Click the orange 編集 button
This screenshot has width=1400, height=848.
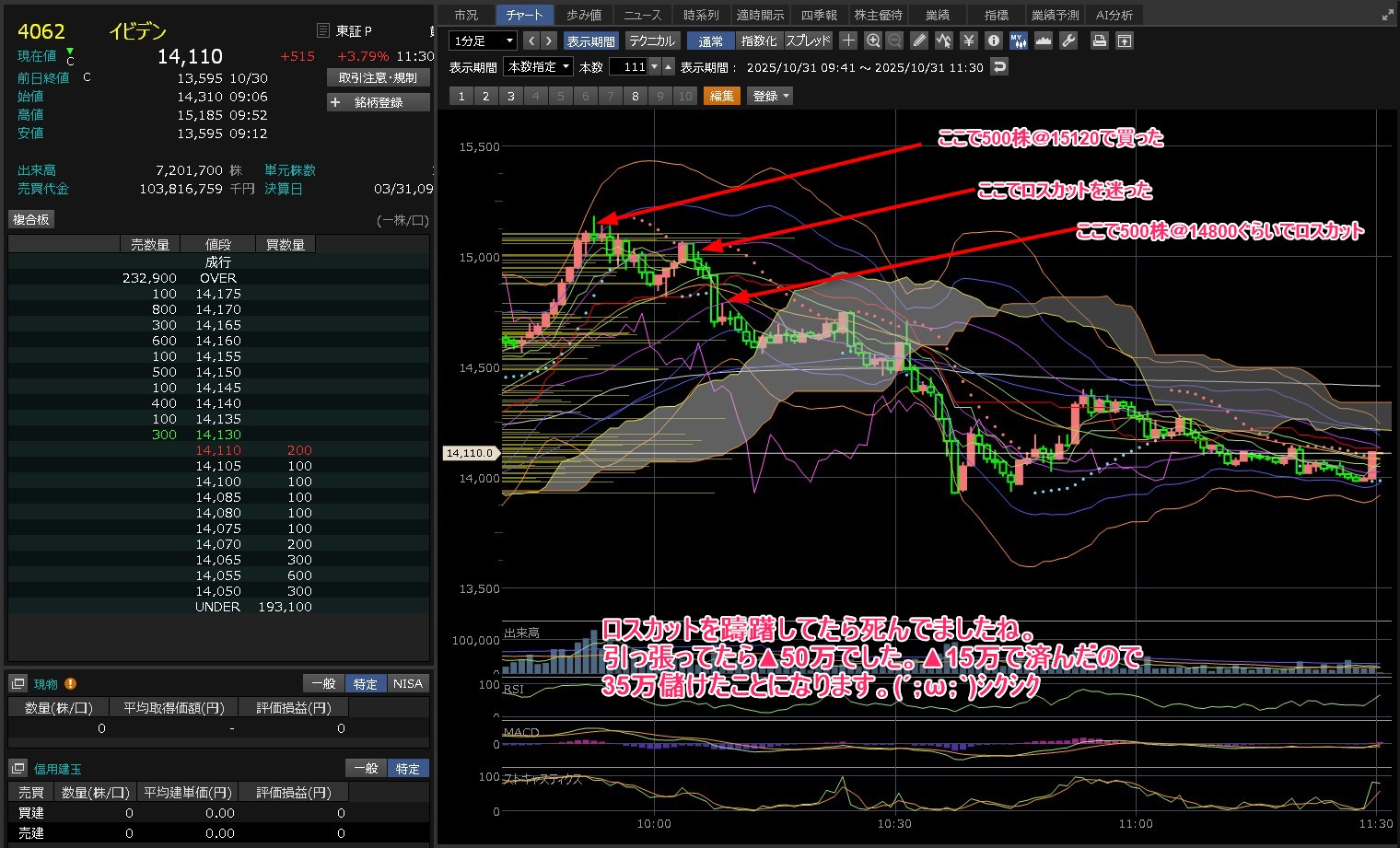[722, 96]
